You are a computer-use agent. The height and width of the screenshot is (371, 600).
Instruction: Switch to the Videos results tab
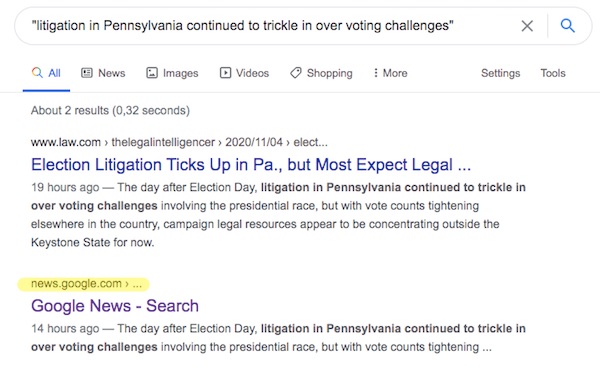tap(245, 73)
